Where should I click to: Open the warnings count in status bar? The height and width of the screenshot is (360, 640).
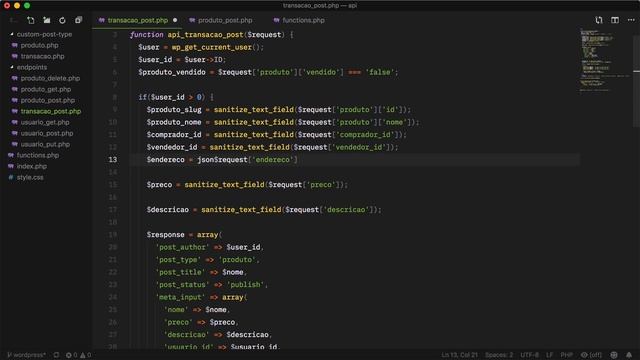86,355
